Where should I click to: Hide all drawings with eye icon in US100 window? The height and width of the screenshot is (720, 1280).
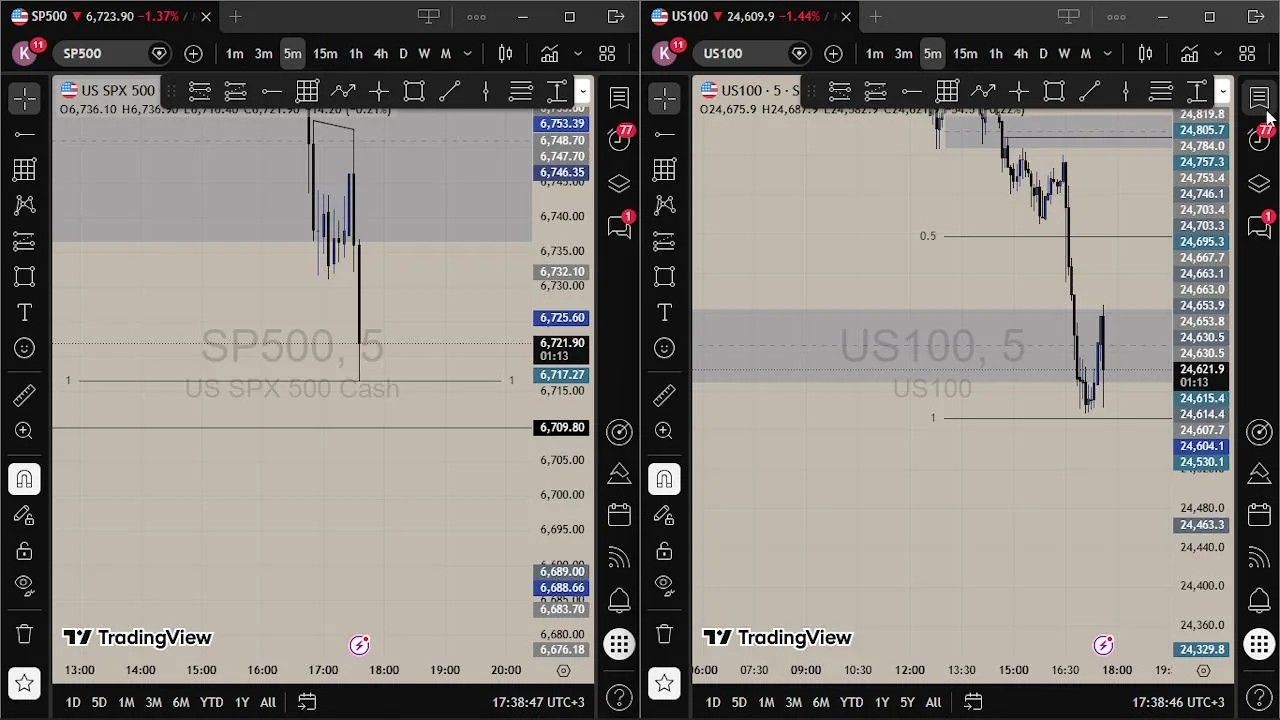click(x=665, y=584)
